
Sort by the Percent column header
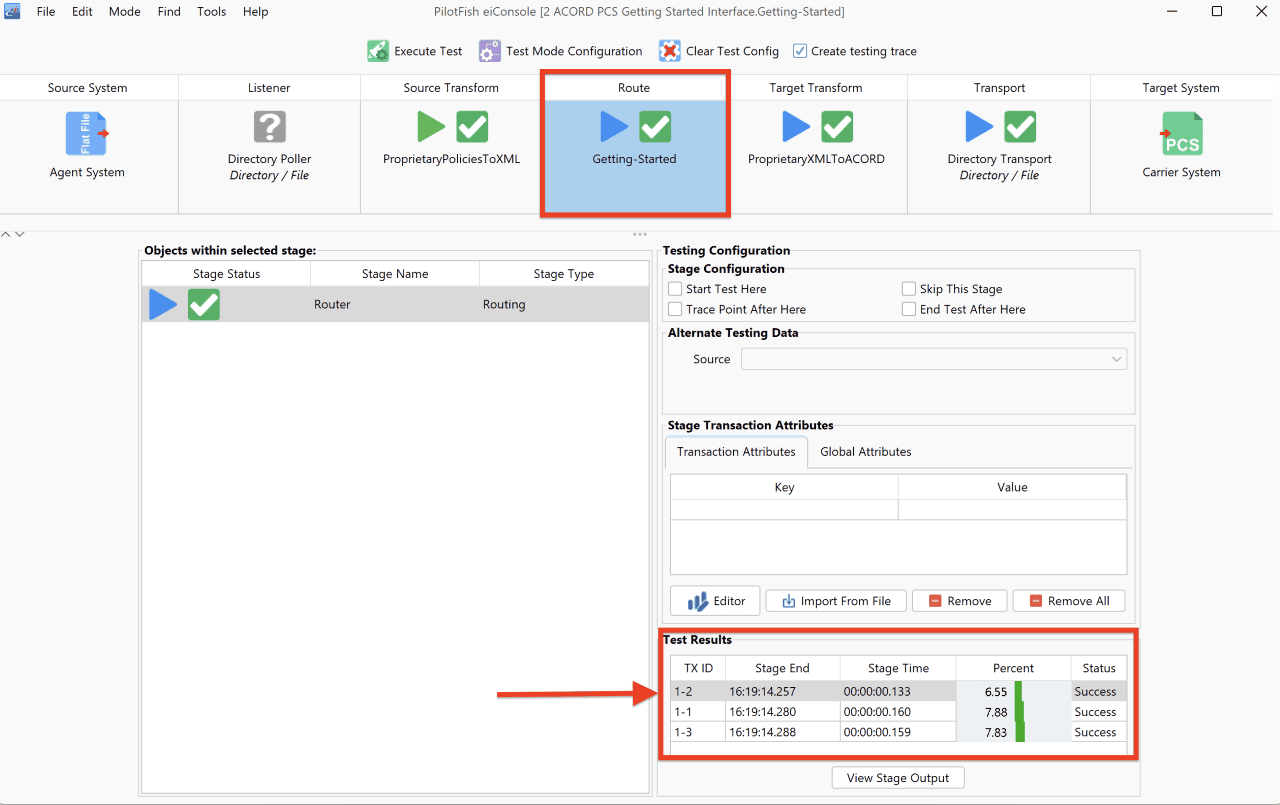click(1013, 668)
